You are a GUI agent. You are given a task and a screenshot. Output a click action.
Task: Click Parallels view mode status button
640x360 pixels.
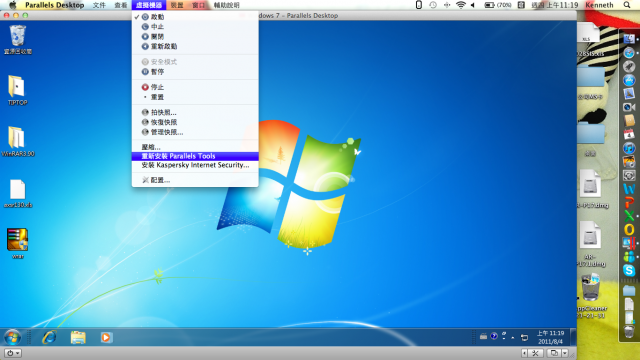[x=553, y=353]
